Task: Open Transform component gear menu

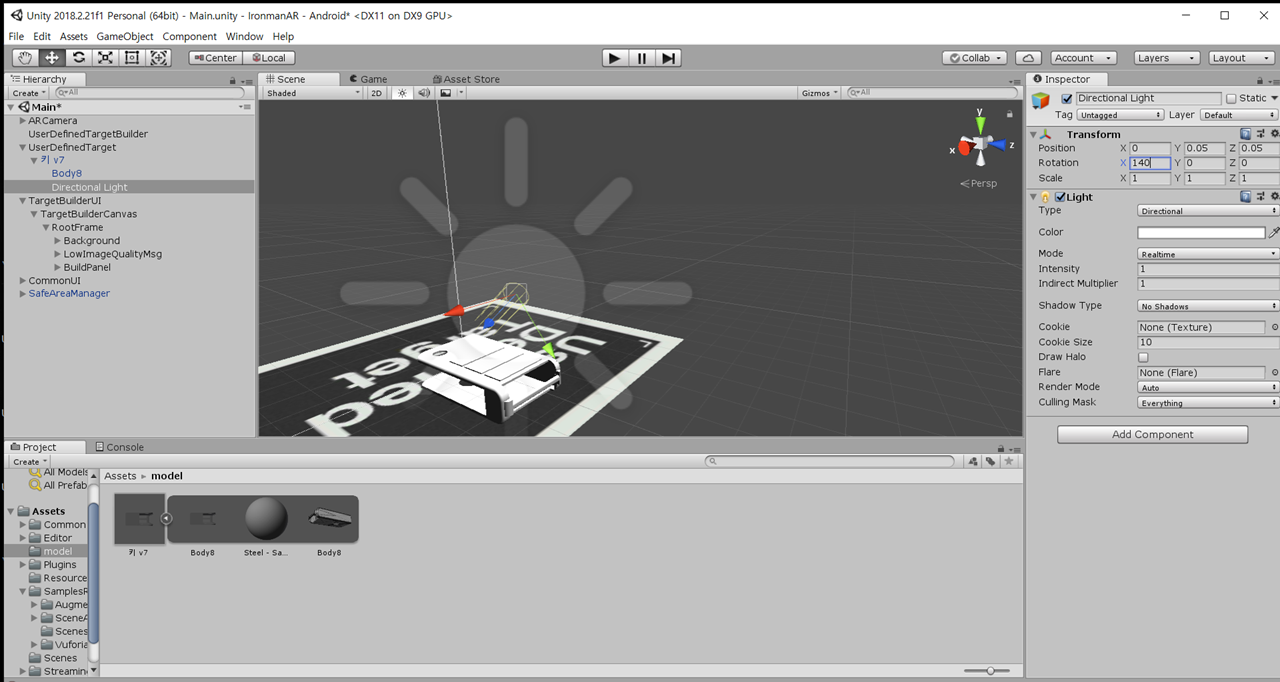Action: [1274, 134]
